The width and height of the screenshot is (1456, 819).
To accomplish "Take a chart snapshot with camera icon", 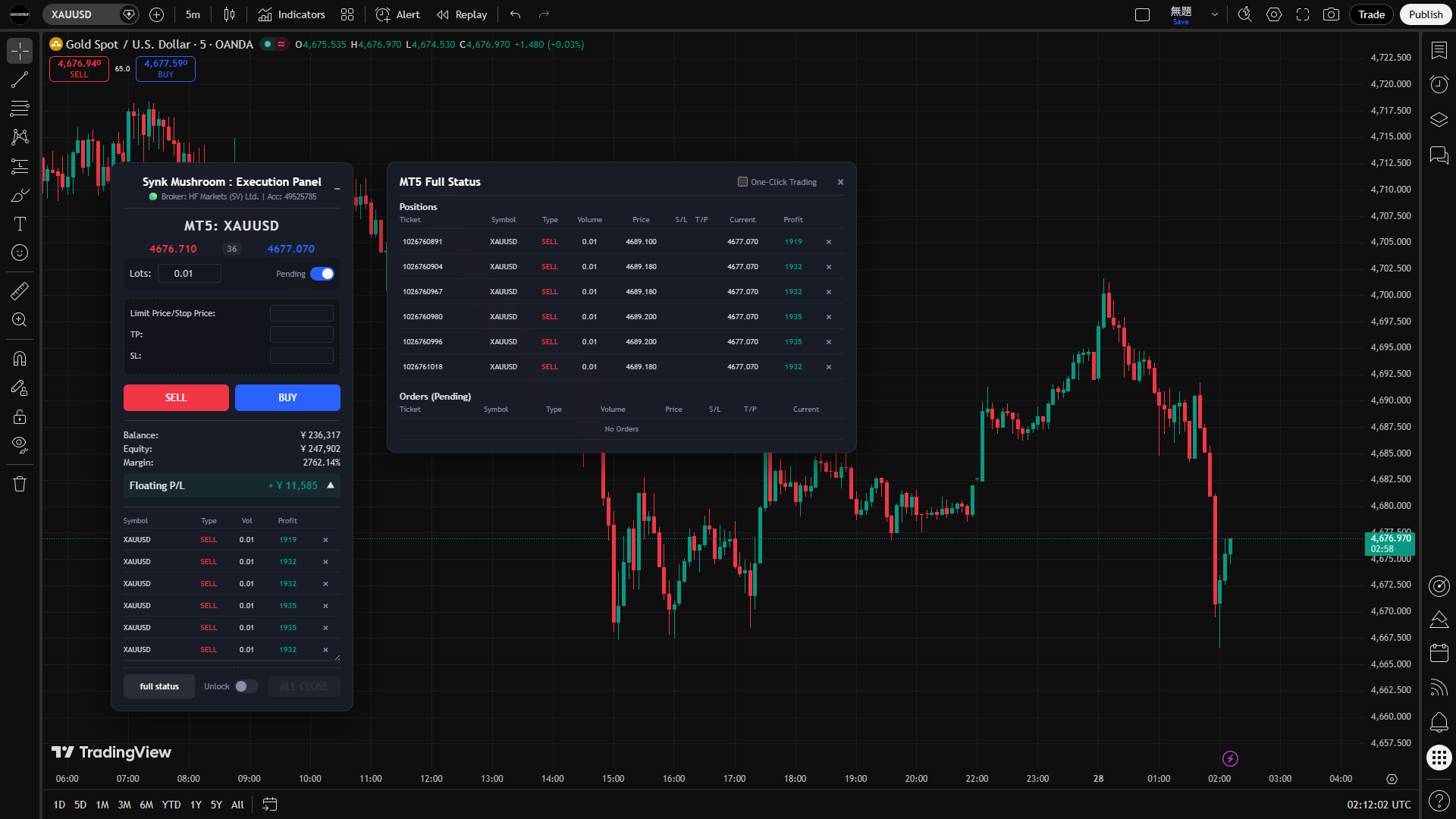I will (1331, 14).
